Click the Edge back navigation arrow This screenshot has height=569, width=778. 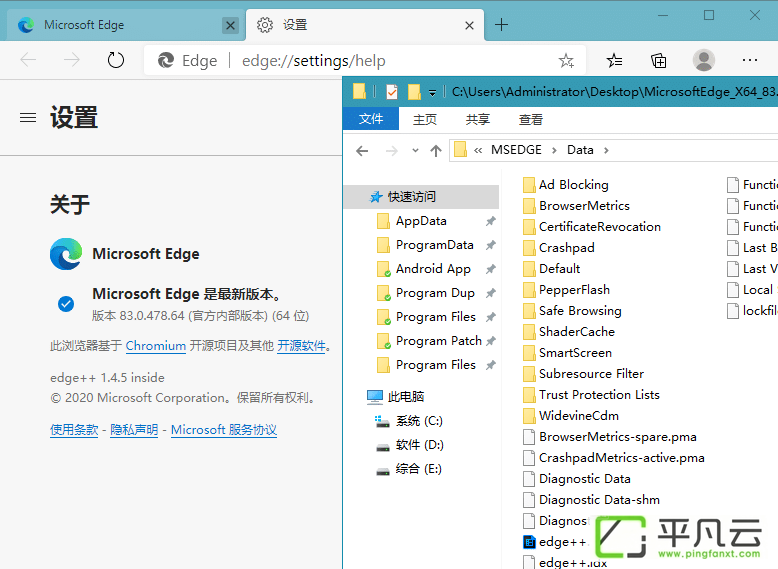click(x=28, y=61)
